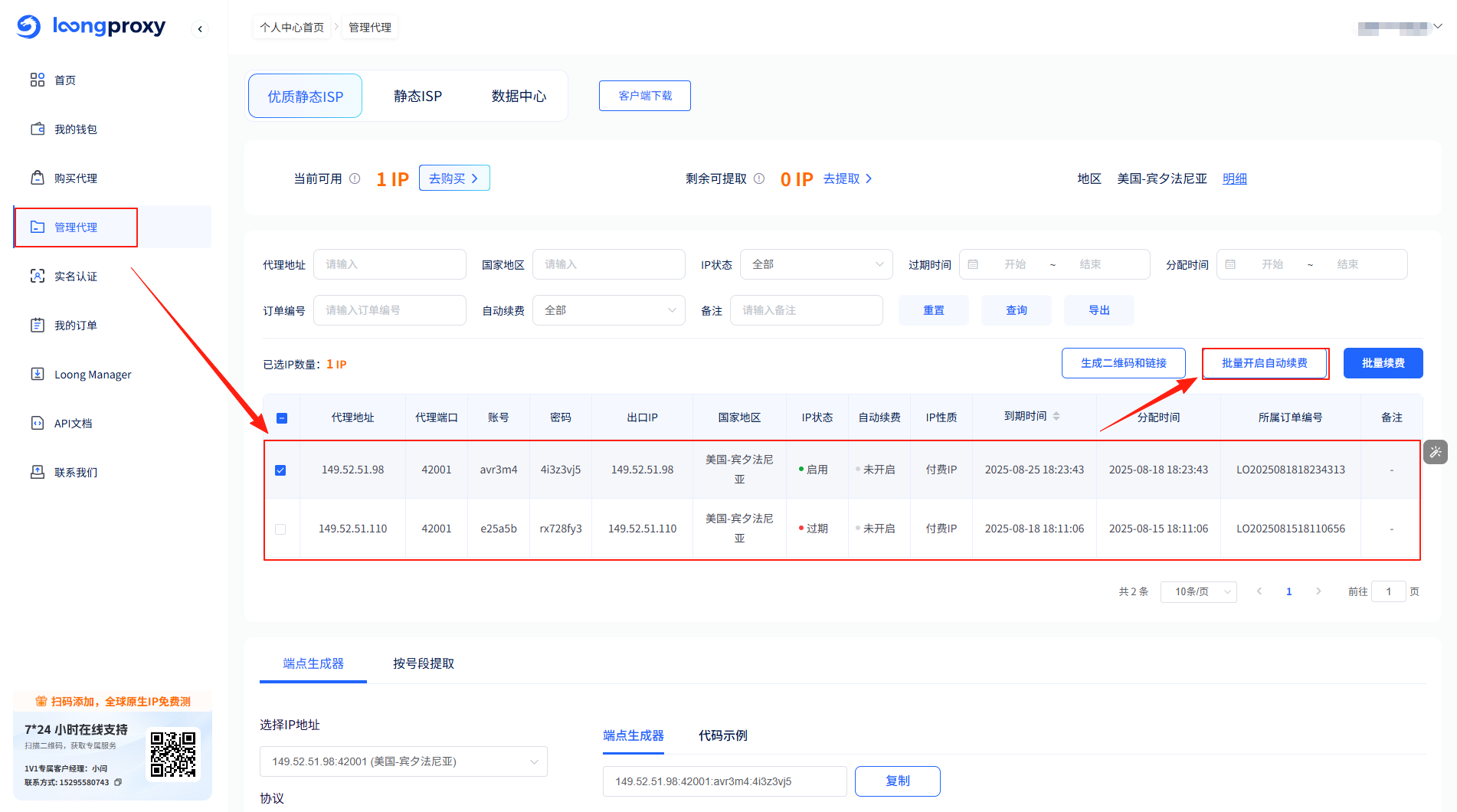Uncheck the row for 149.52.51.98
The image size is (1457, 812).
pyautogui.click(x=280, y=470)
